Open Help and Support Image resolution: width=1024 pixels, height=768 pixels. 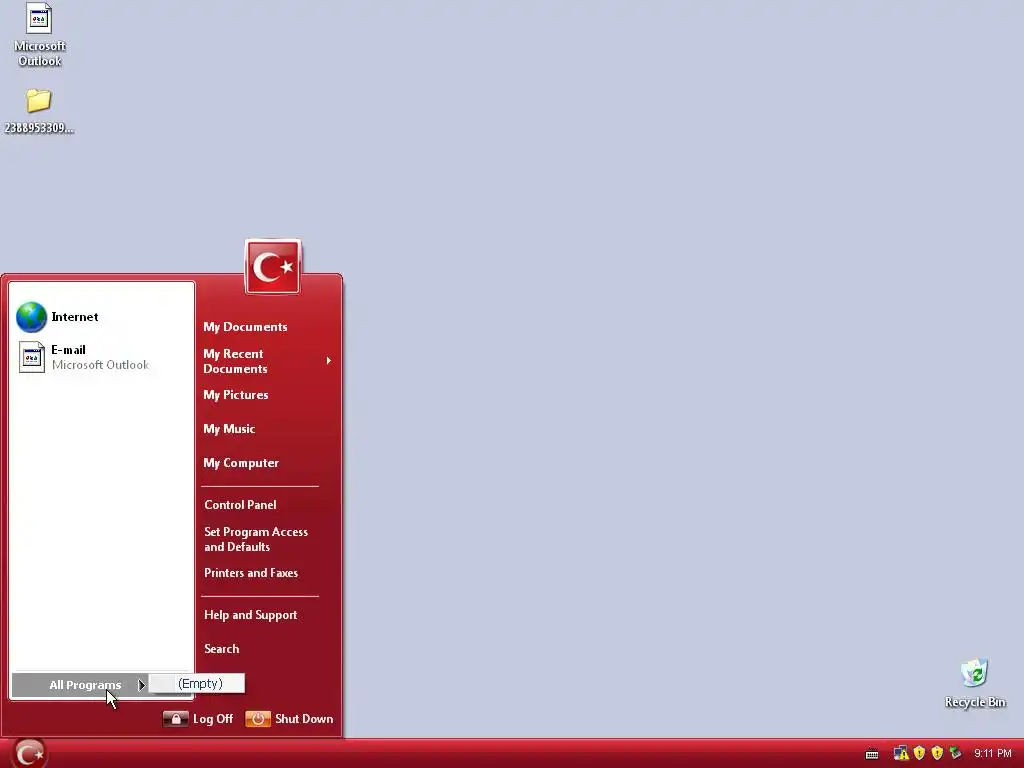(250, 615)
